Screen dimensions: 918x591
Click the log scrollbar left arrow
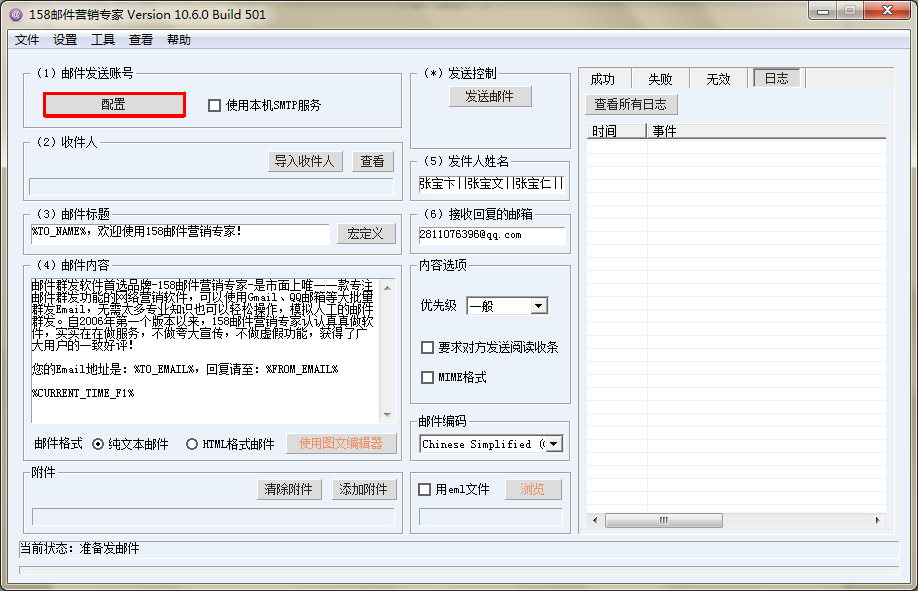pyautogui.click(x=595, y=520)
